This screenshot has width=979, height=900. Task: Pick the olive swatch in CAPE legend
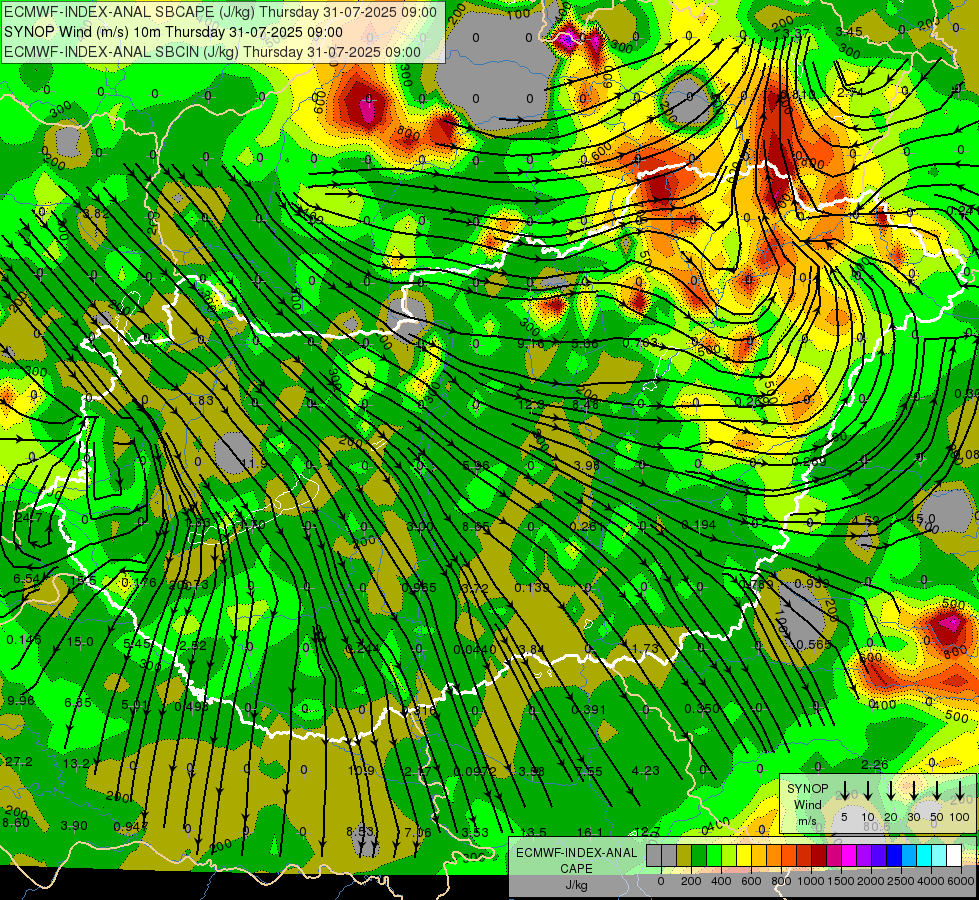tap(684, 856)
